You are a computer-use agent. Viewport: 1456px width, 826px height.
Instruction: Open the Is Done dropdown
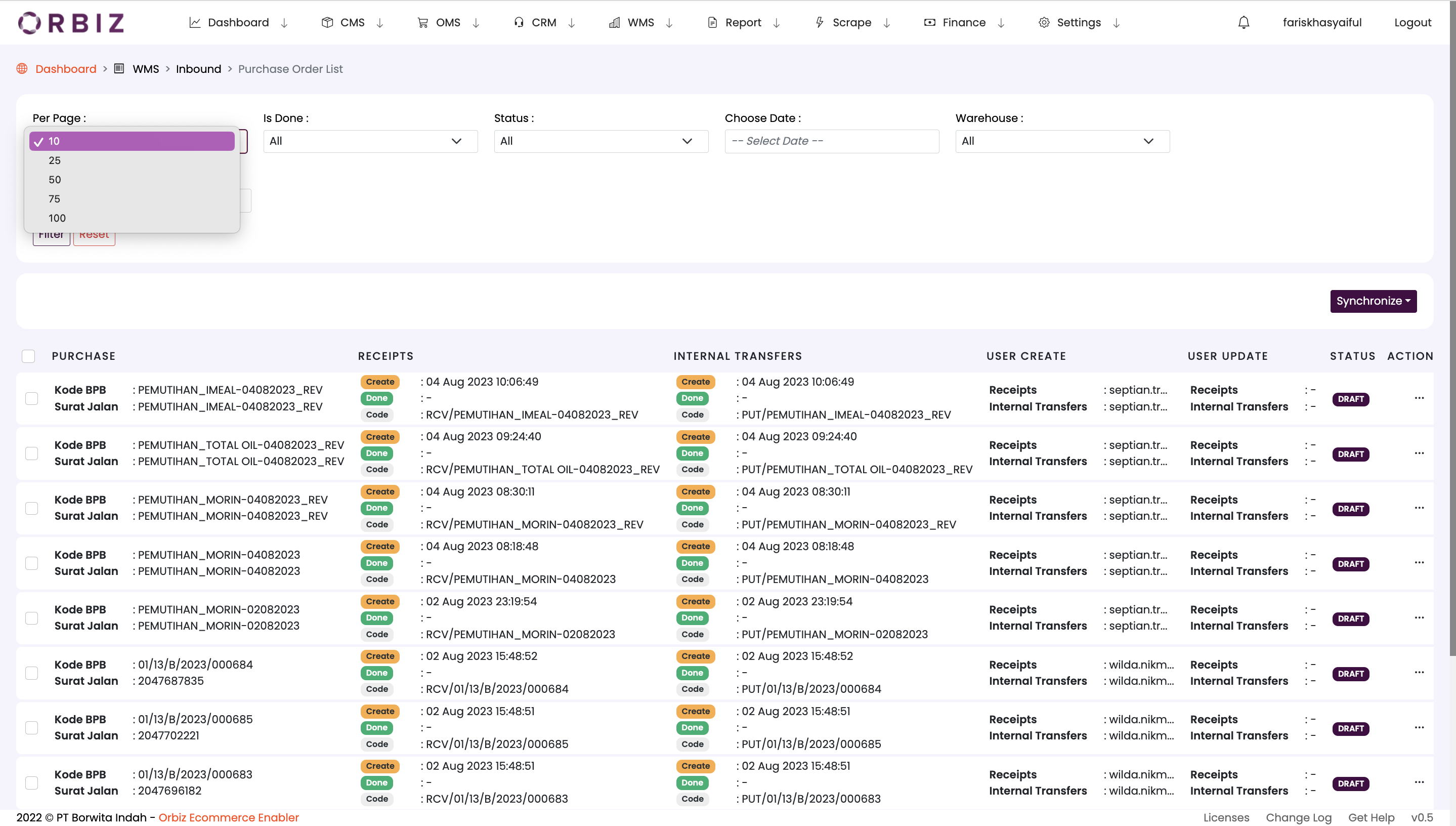click(x=370, y=141)
